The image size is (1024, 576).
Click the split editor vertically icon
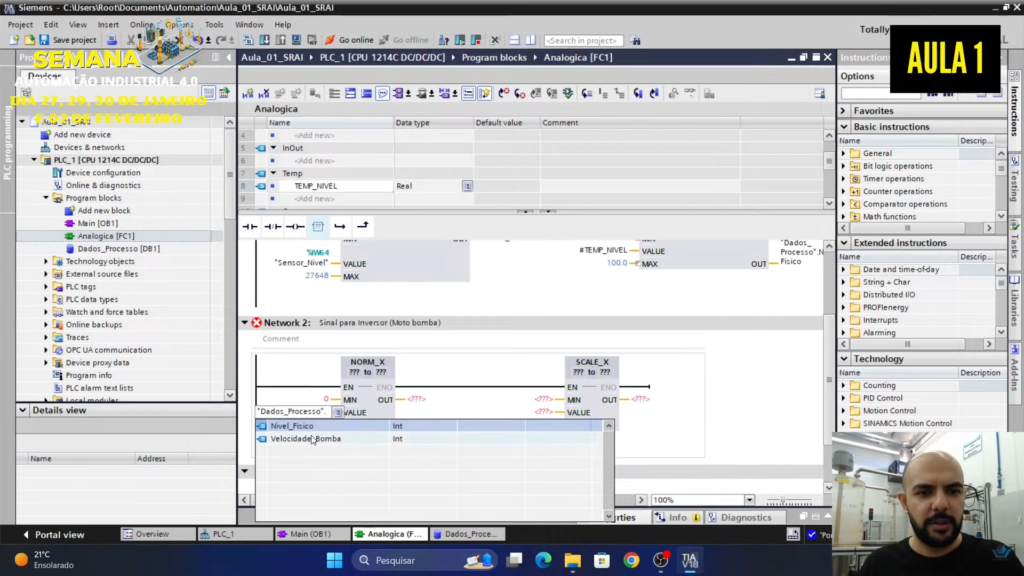tap(530, 40)
